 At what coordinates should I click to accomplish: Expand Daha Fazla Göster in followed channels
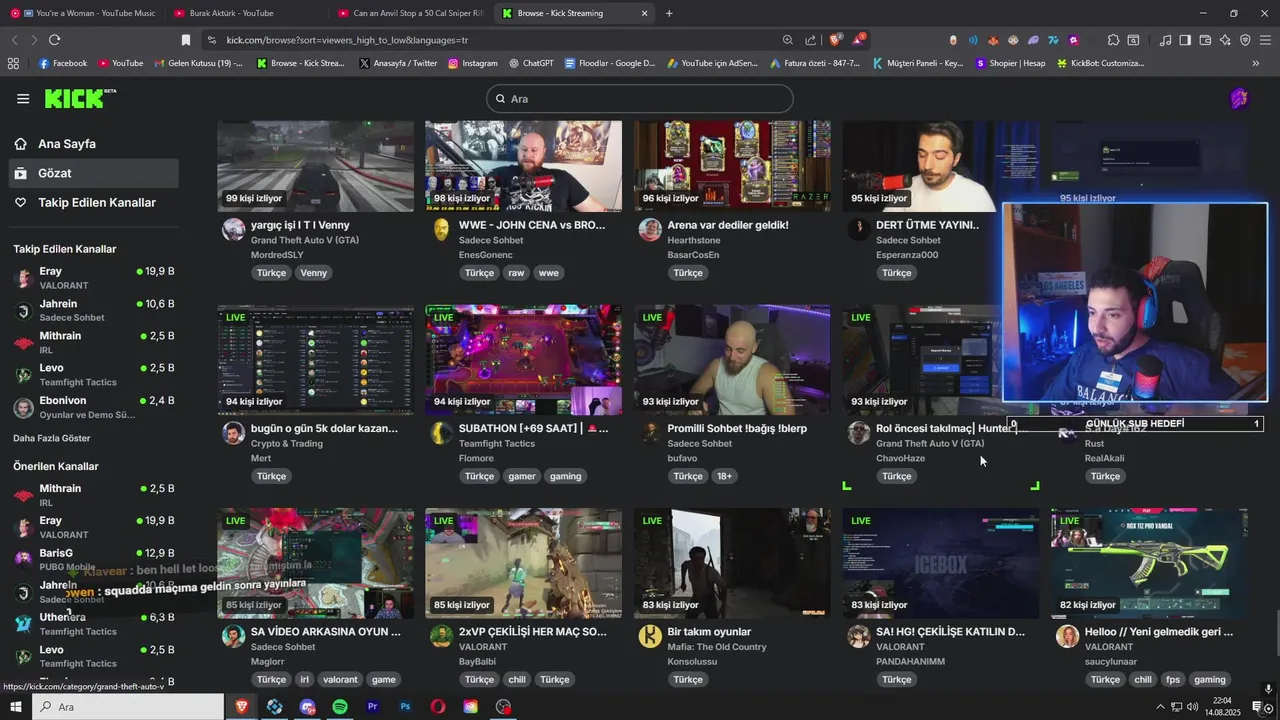pyautogui.click(x=51, y=438)
